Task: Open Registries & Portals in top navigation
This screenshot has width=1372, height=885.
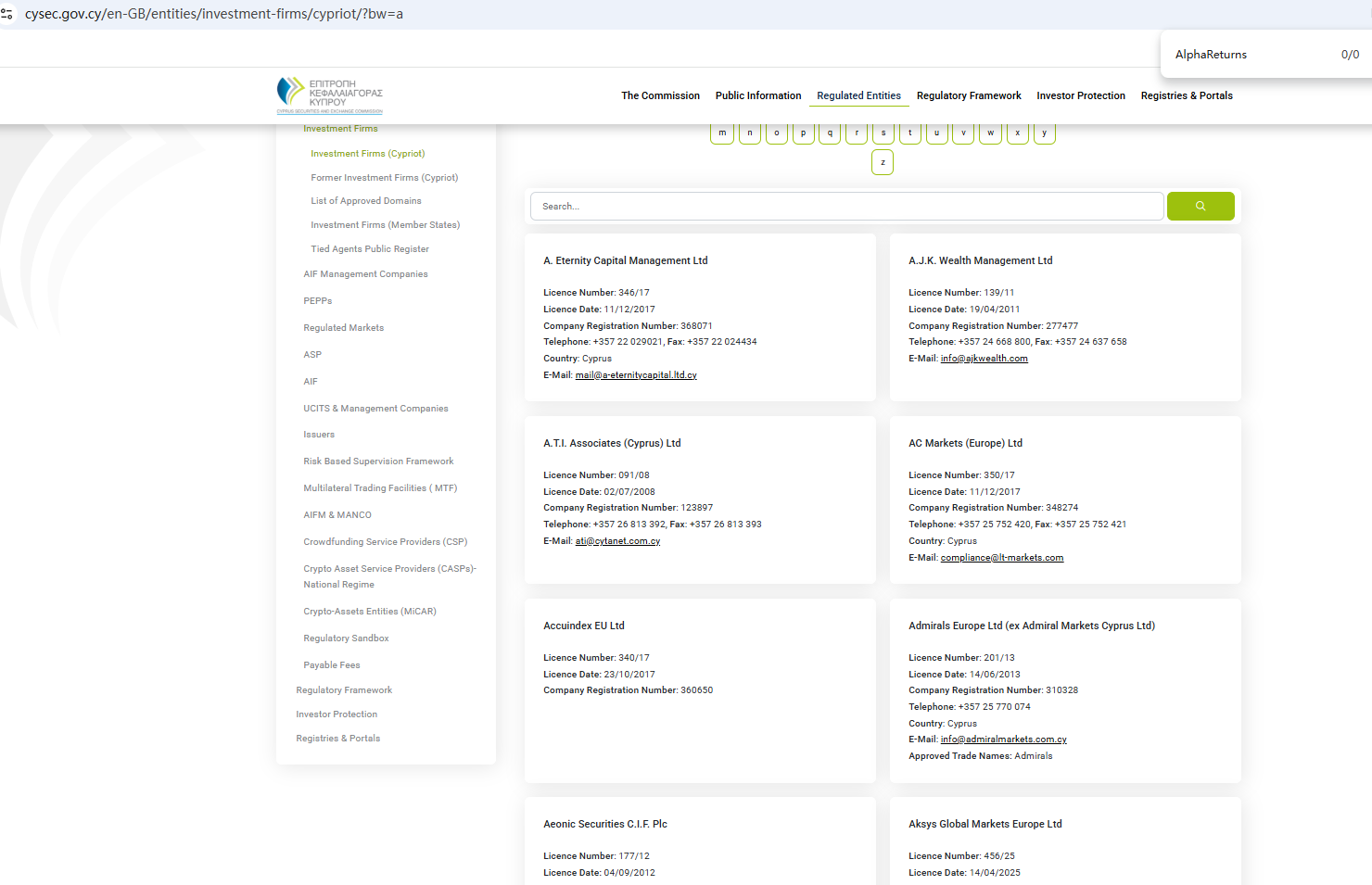Action: pyautogui.click(x=1186, y=95)
